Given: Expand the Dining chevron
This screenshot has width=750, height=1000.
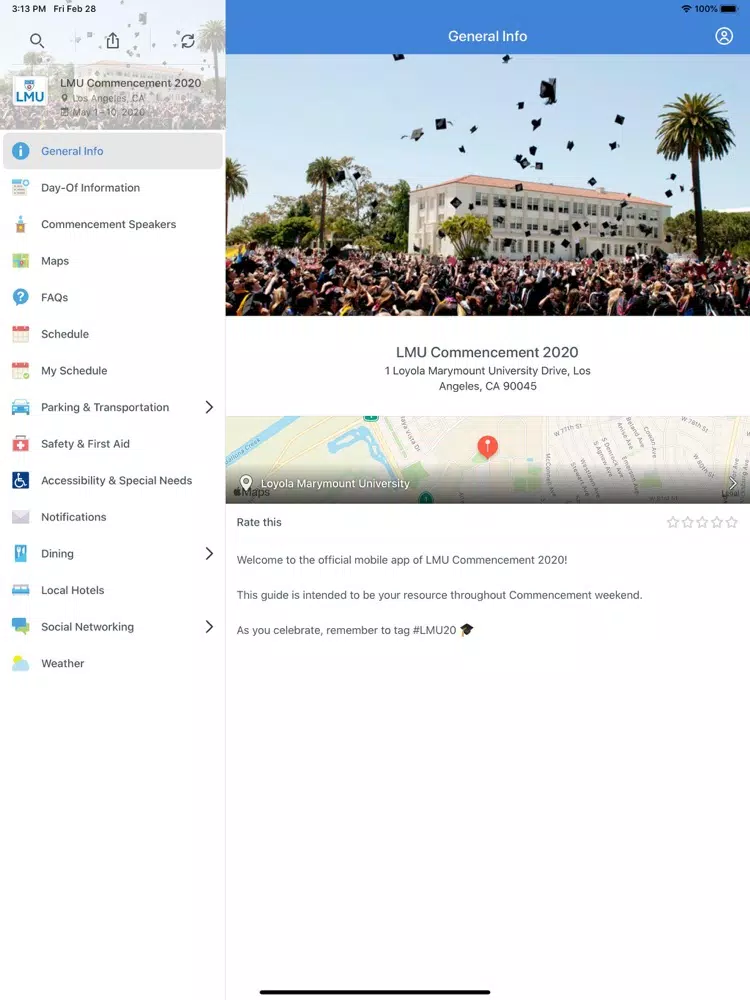Looking at the screenshot, I should [x=209, y=554].
